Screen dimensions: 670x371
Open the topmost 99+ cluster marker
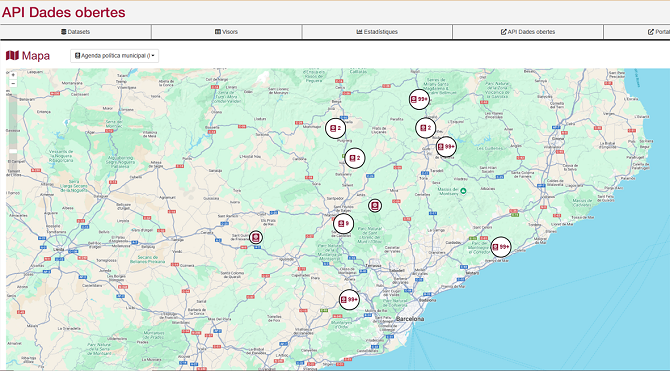(419, 100)
